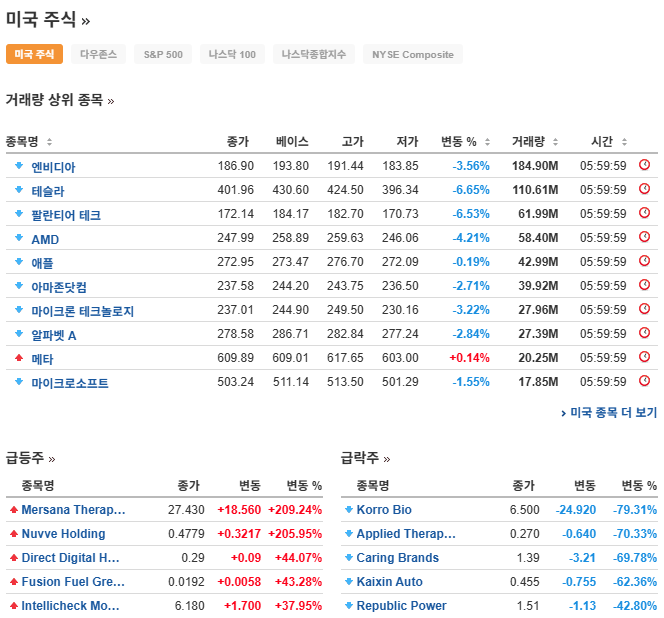Open the Intellicheck Mo... link
This screenshot has height=618, width=664.
pos(70,606)
